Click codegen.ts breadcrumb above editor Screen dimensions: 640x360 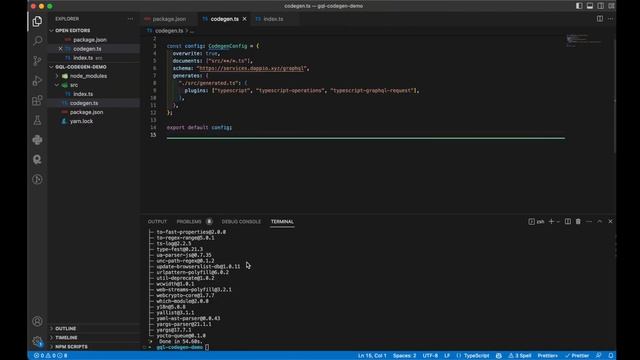pyautogui.click(x=169, y=31)
